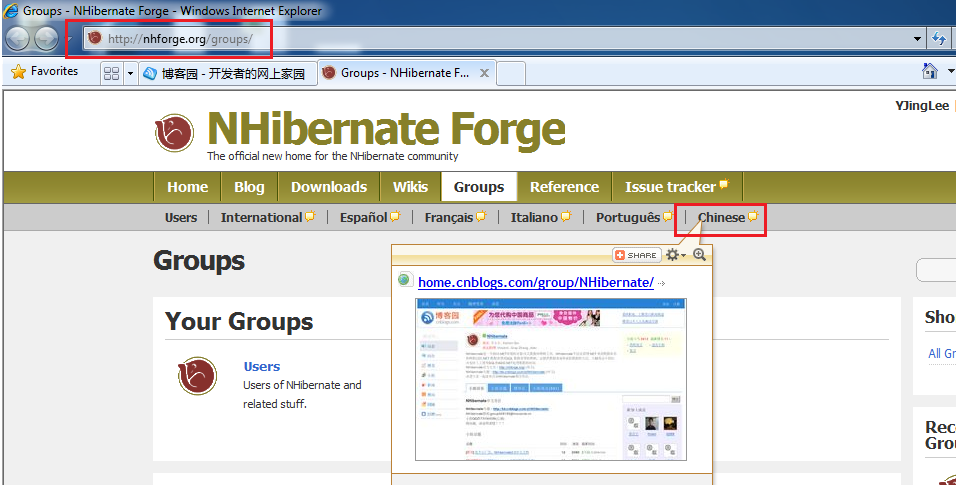956x487 pixels.
Task: Click the "Your Groups" section heading
Action: [239, 321]
